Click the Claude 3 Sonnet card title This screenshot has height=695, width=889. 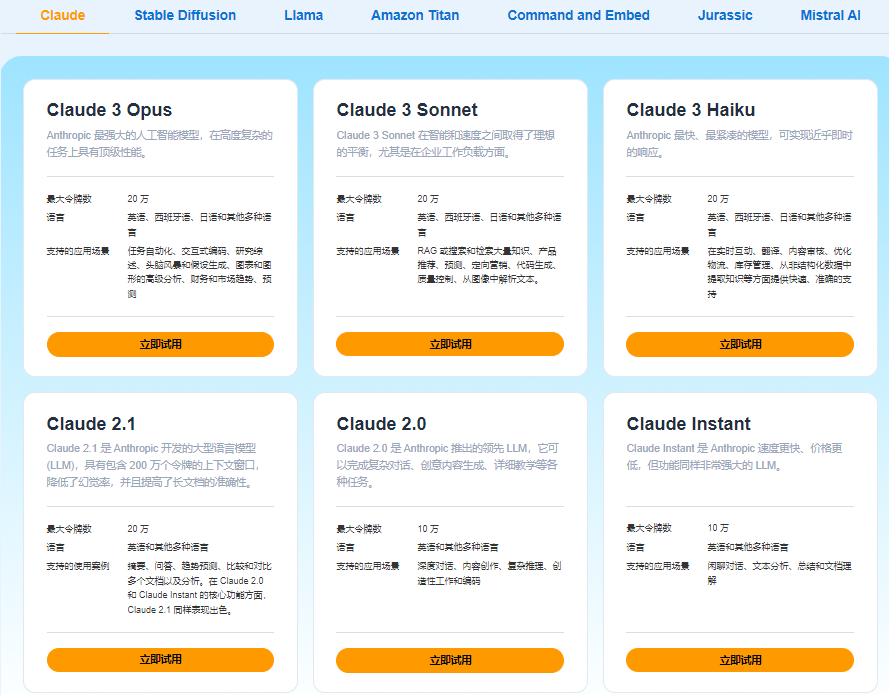tap(407, 110)
